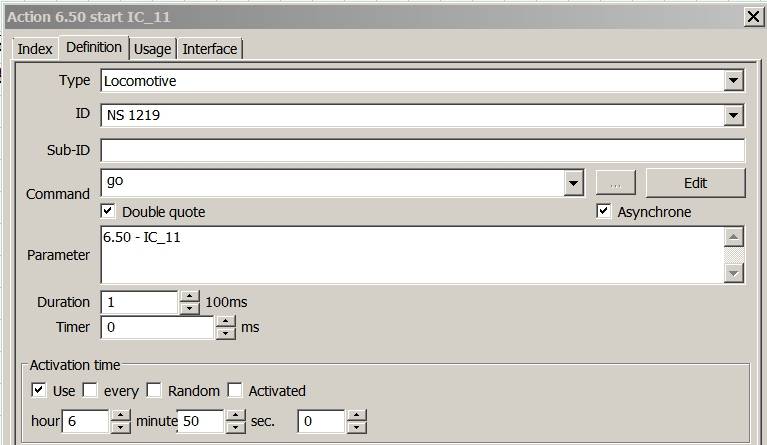Uncheck the Use activation time checkbox

pyautogui.click(x=39, y=390)
